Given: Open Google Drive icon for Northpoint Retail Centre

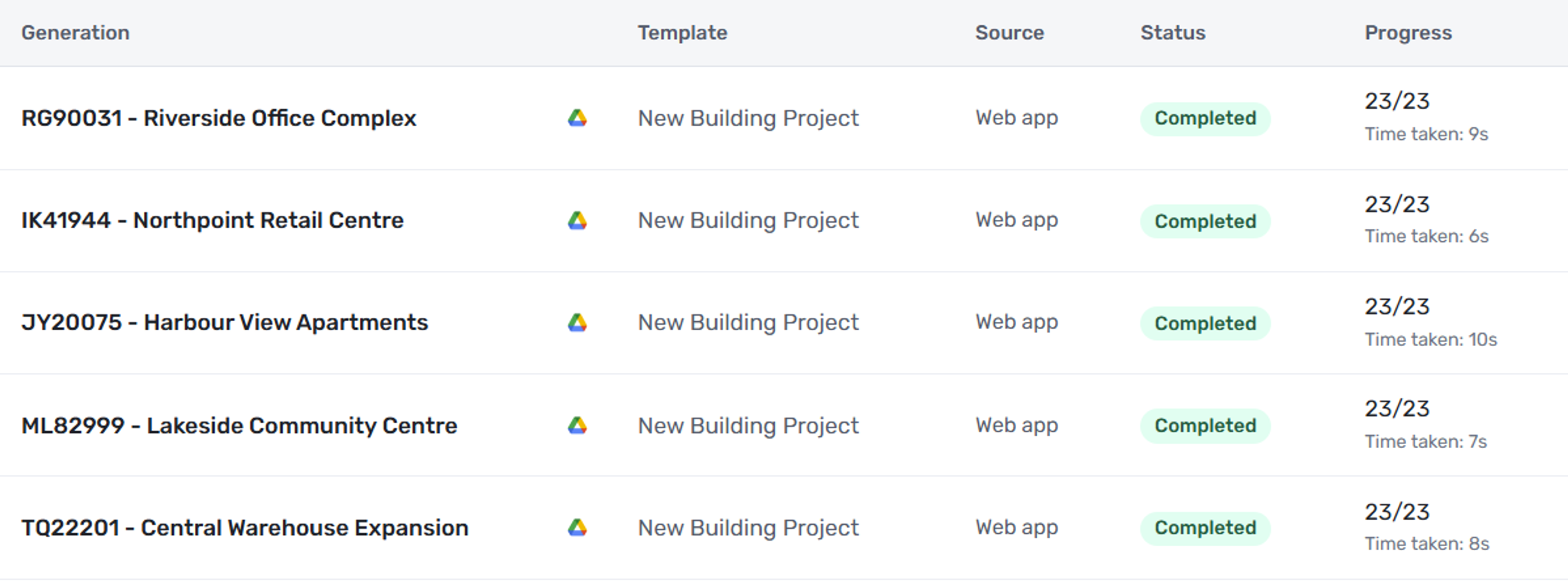Looking at the screenshot, I should point(577,220).
